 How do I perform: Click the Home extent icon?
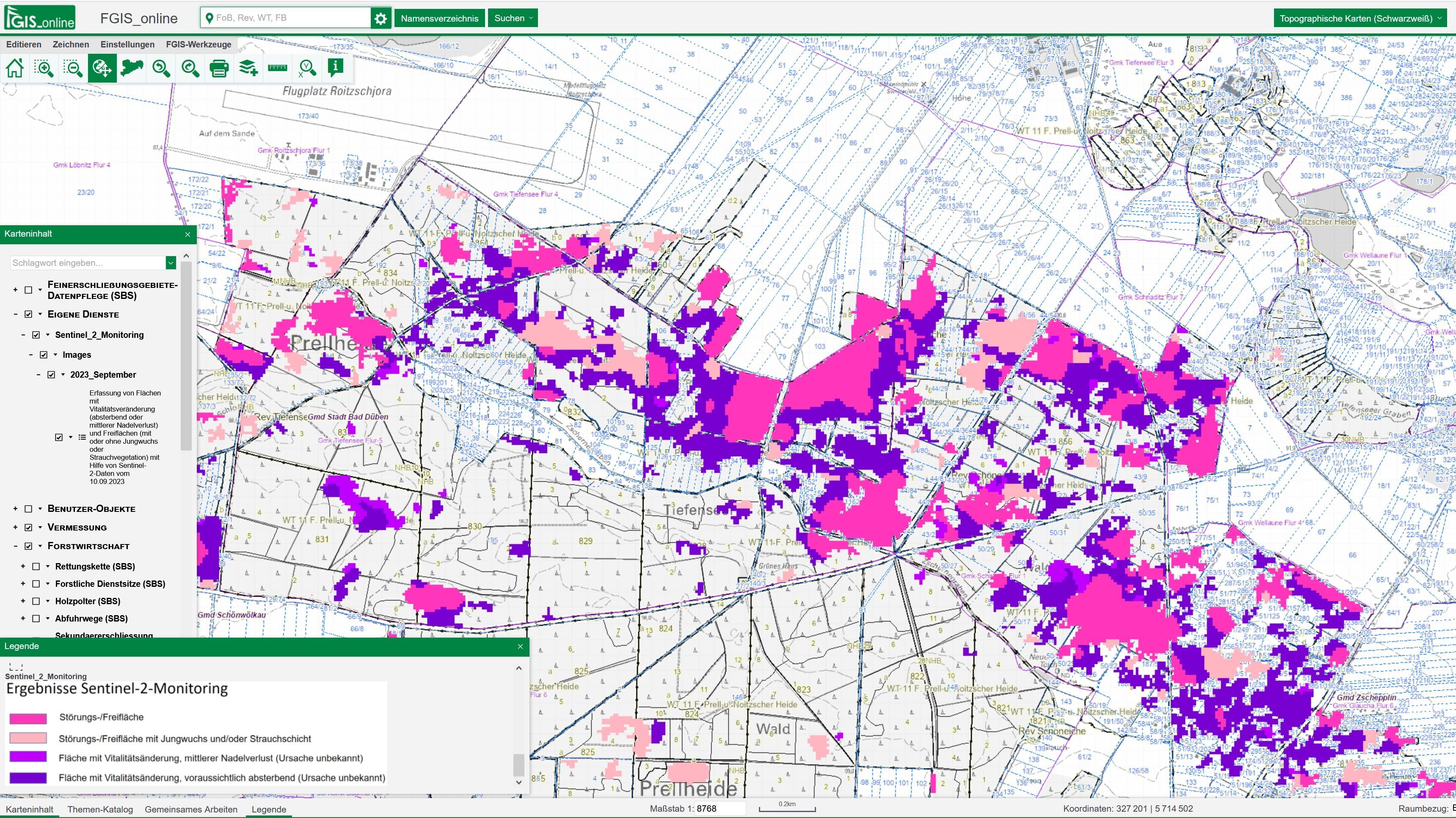15,69
